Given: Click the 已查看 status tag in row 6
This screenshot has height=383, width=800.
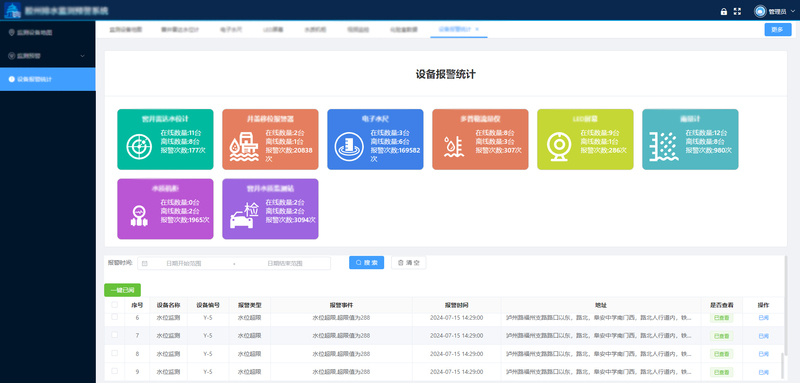Looking at the screenshot, I should coord(721,318).
